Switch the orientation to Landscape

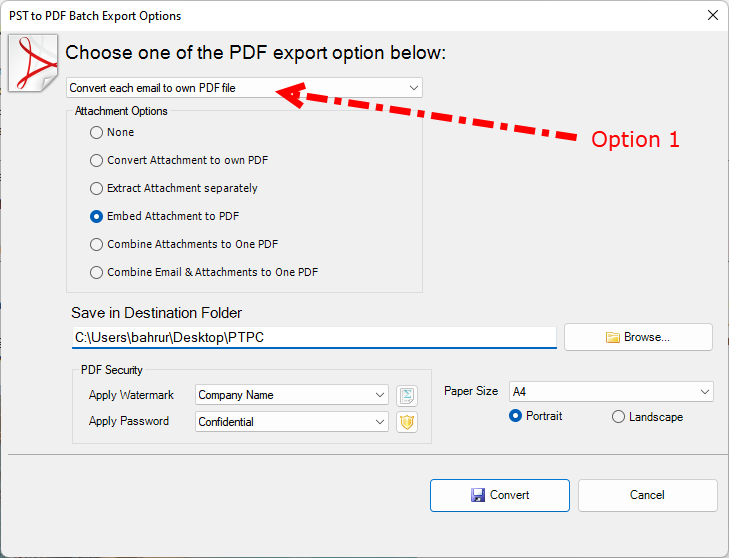(x=618, y=417)
